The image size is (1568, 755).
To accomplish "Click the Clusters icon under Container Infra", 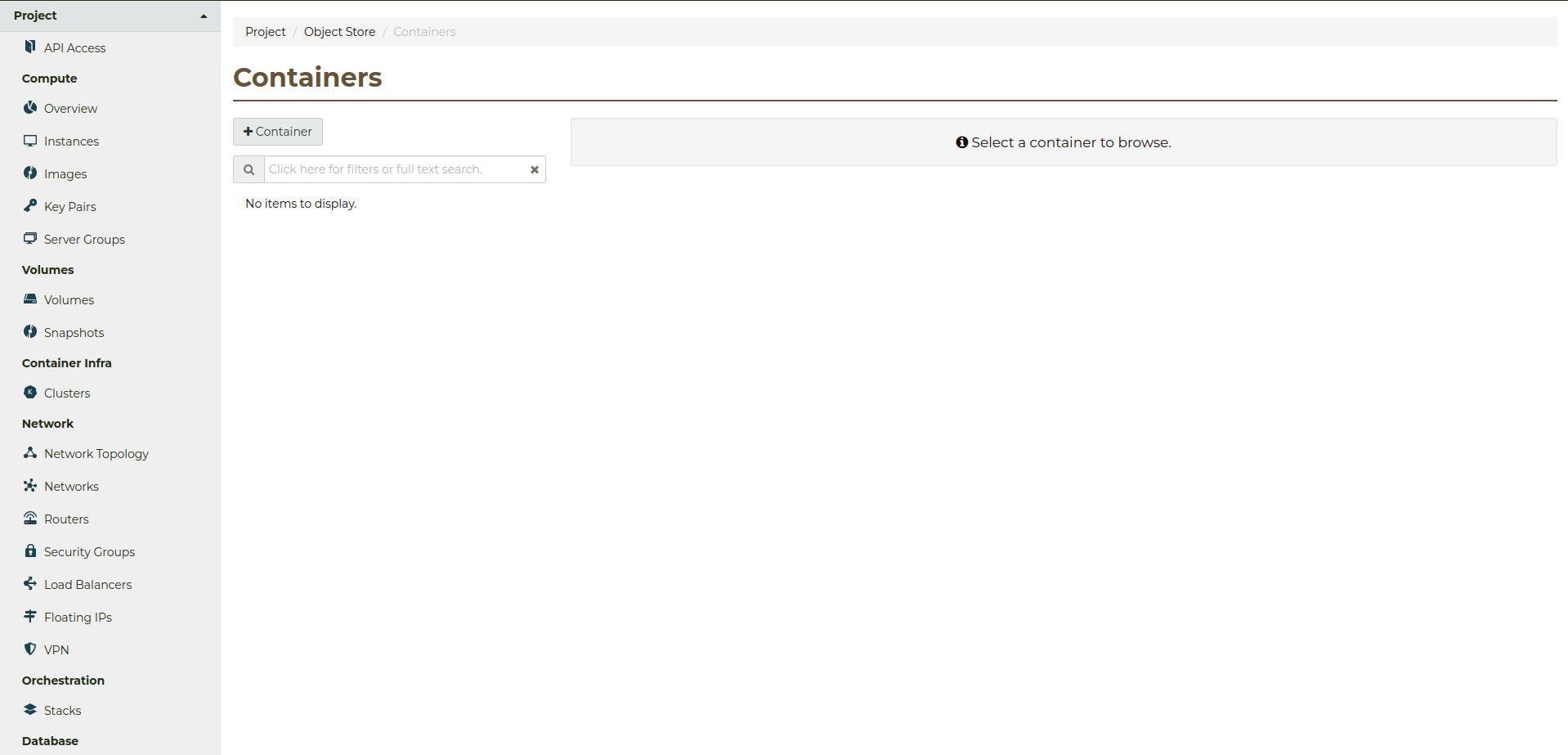I will pyautogui.click(x=30, y=392).
